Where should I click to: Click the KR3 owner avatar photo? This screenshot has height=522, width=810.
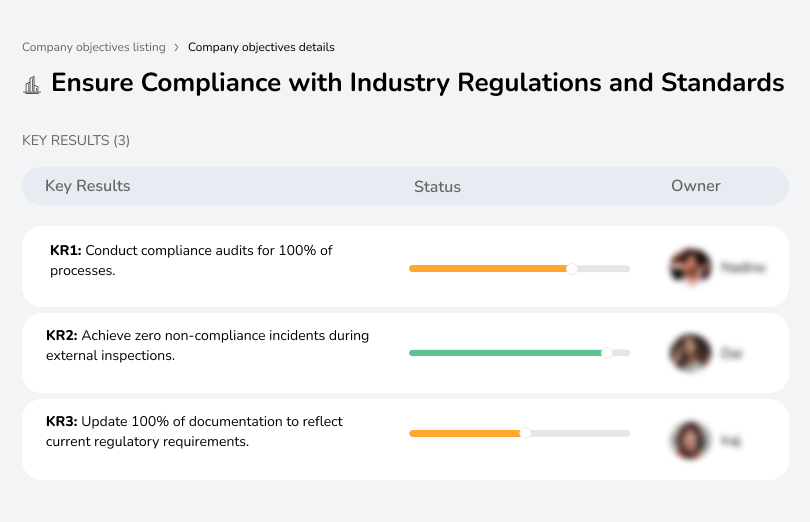690,440
